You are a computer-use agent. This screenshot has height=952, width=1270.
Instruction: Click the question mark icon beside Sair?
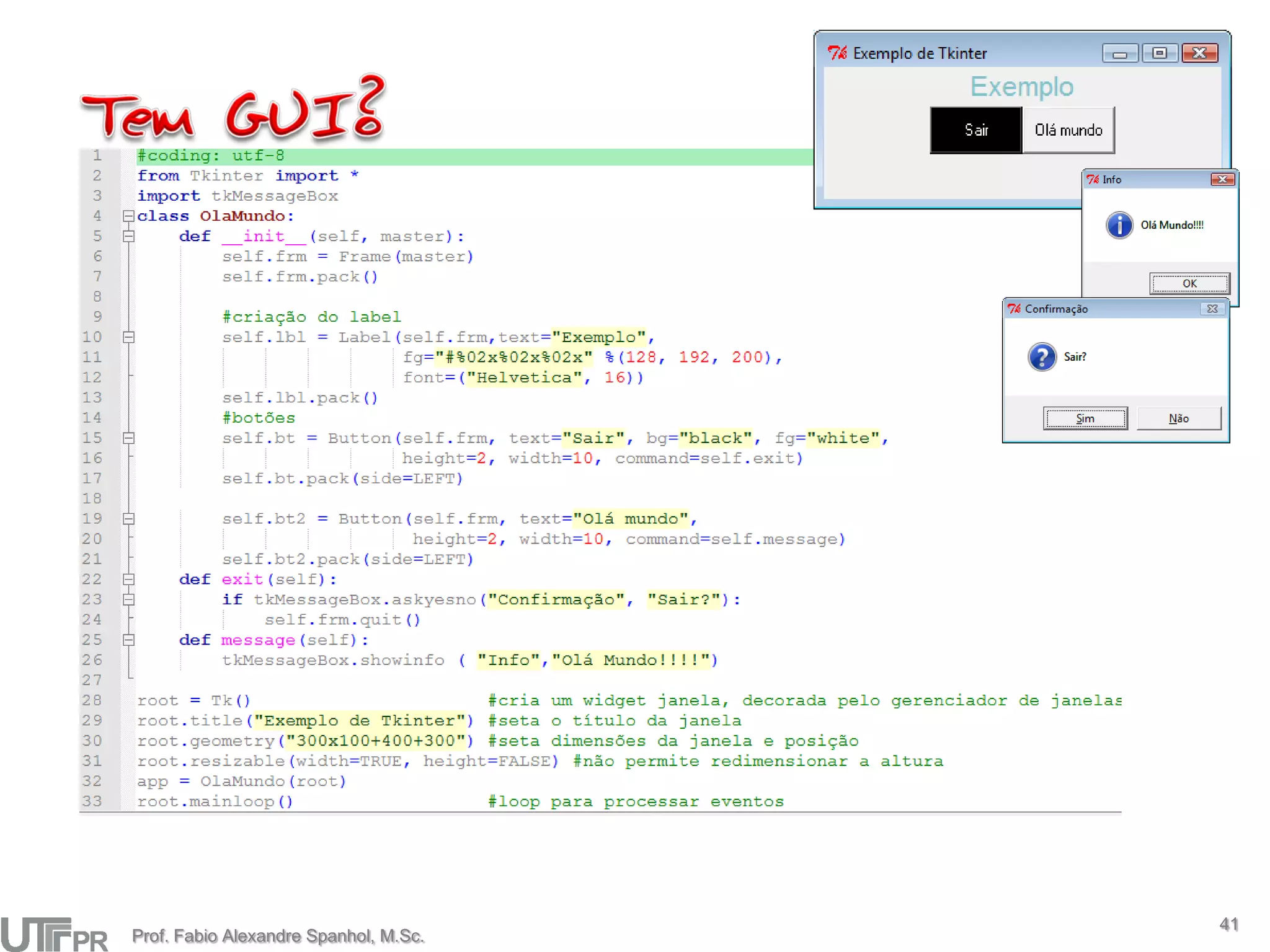(x=1042, y=357)
